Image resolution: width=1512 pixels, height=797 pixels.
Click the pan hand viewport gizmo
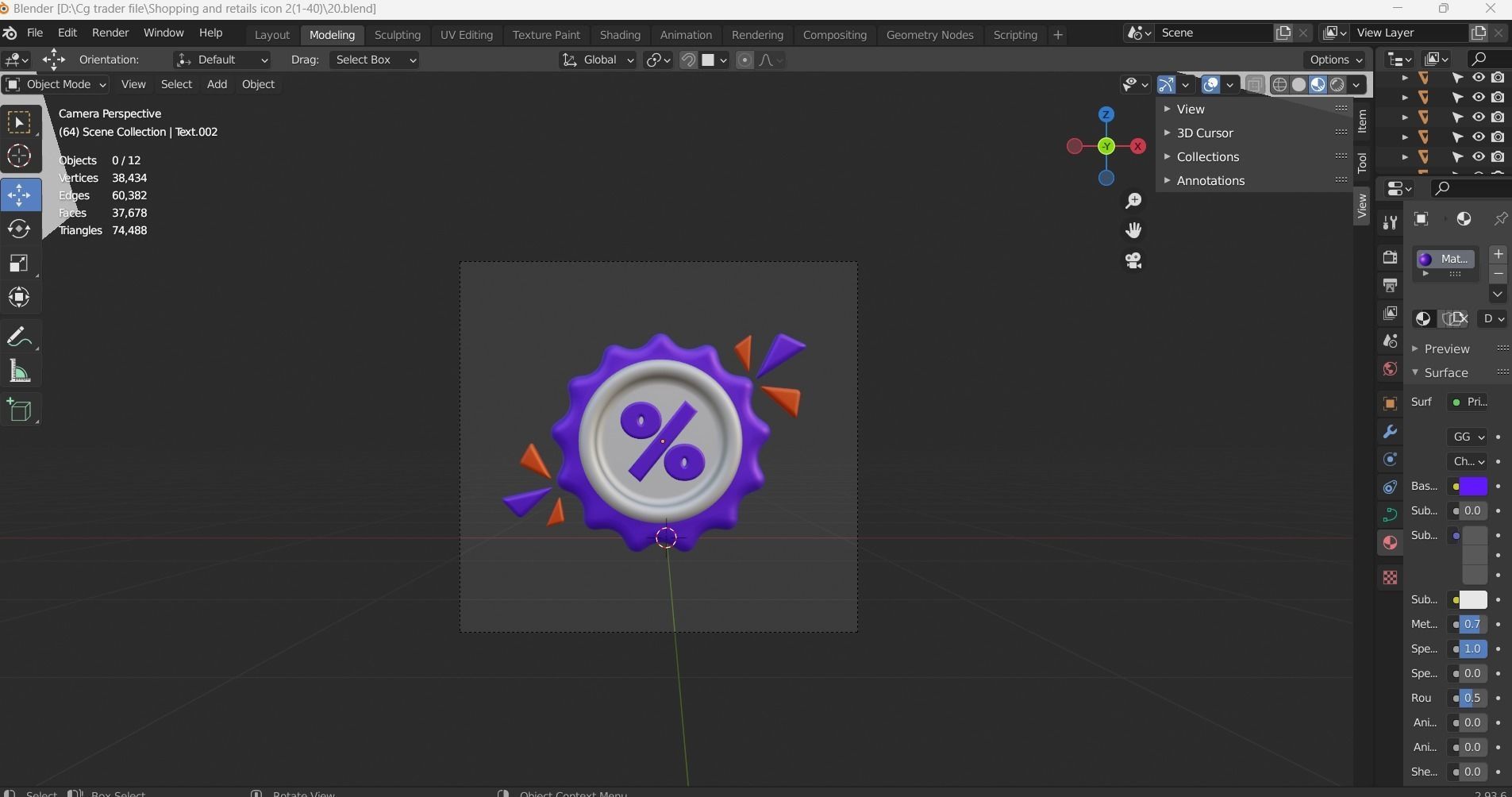point(1133,230)
